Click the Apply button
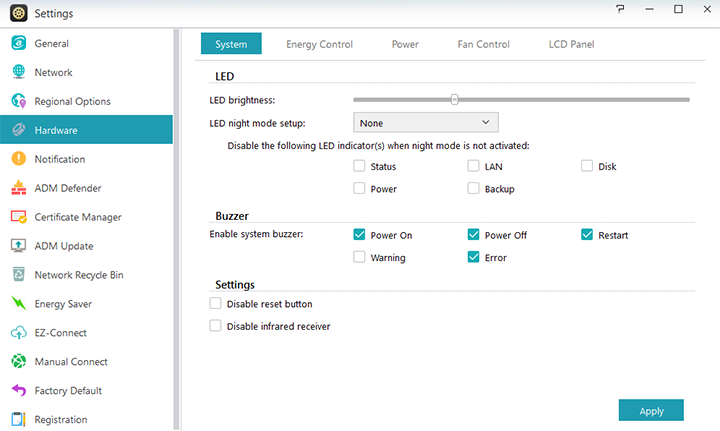Screen dimensions: 720x431 pyautogui.click(x=651, y=410)
